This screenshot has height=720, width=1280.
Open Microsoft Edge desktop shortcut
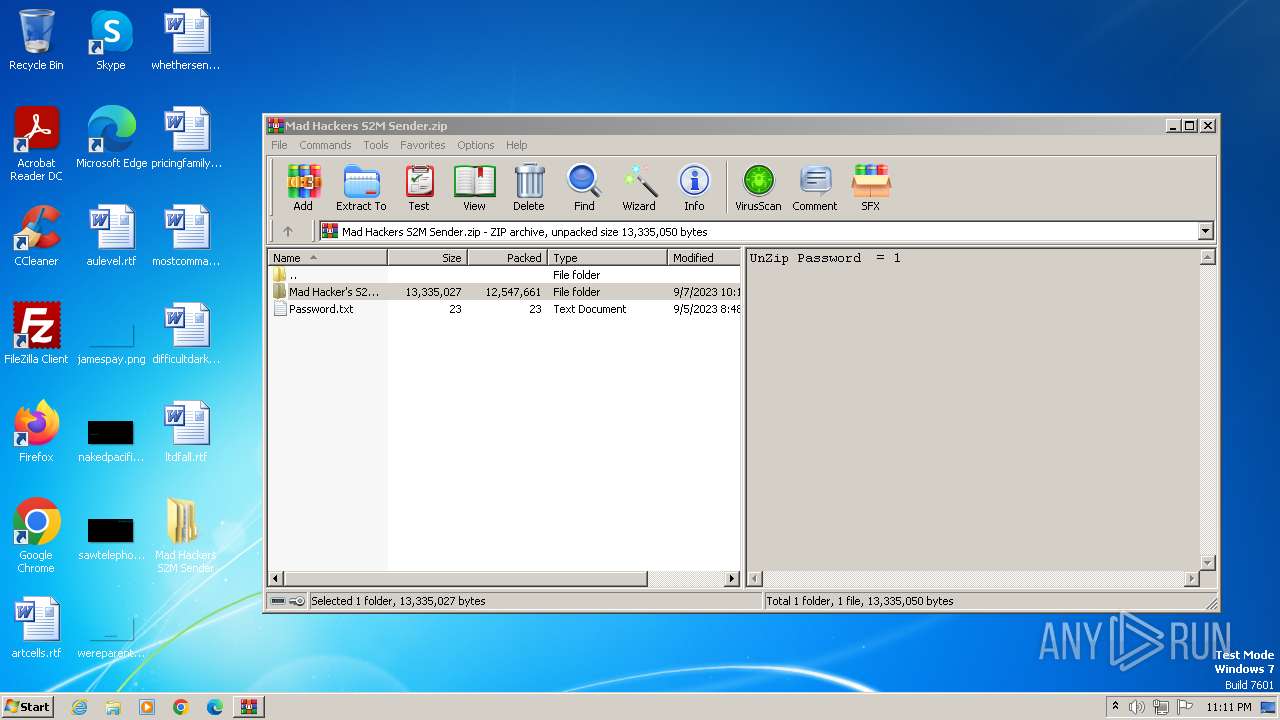(111, 138)
